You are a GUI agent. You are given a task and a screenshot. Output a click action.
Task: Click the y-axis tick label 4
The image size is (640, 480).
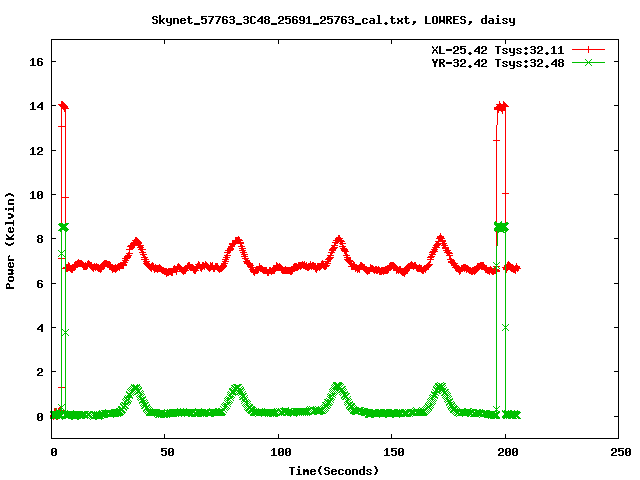(40, 328)
